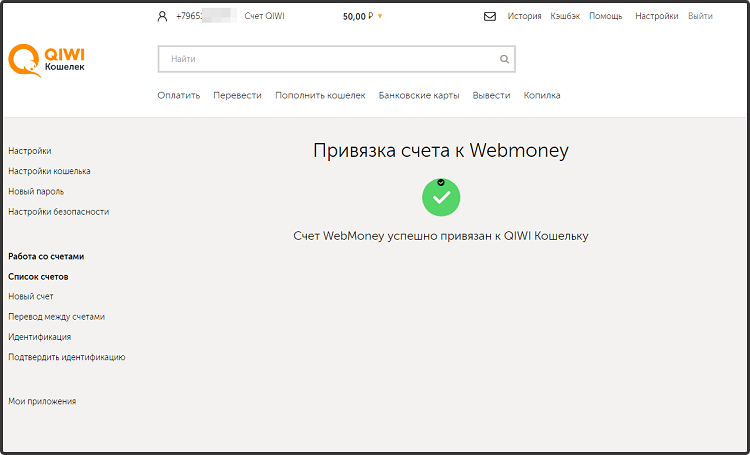Open messages via the envelope icon
Viewport: 750px width, 455px height.
point(490,17)
